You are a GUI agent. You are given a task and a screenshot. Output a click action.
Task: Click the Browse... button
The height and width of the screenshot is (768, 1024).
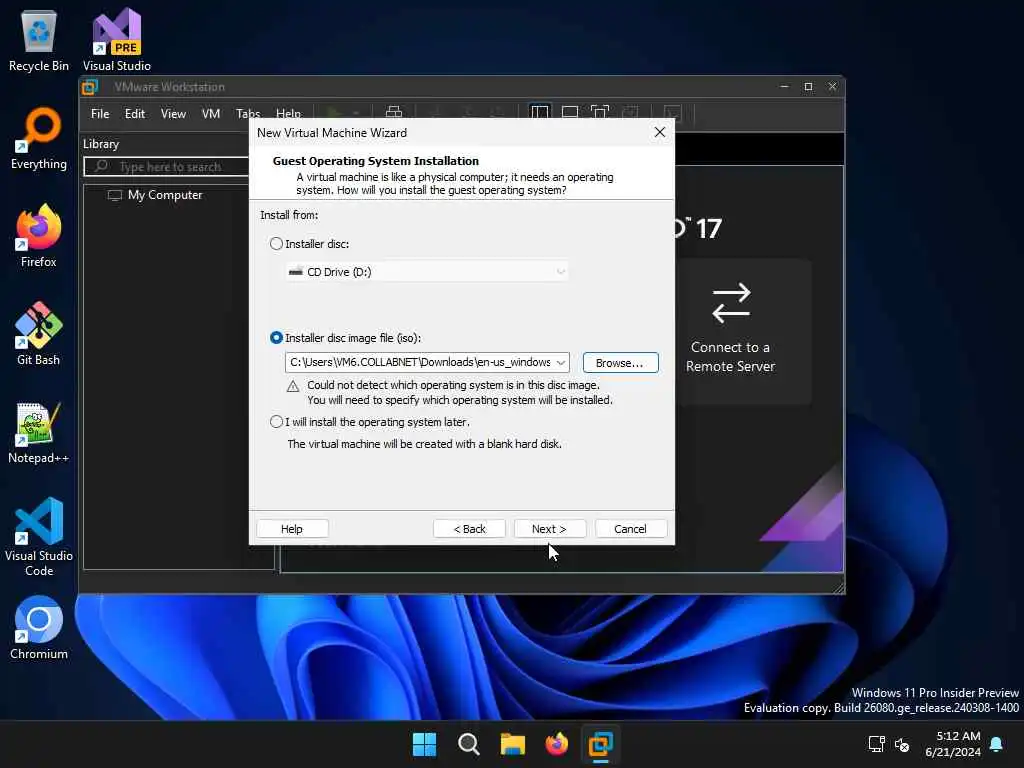[x=620, y=362]
